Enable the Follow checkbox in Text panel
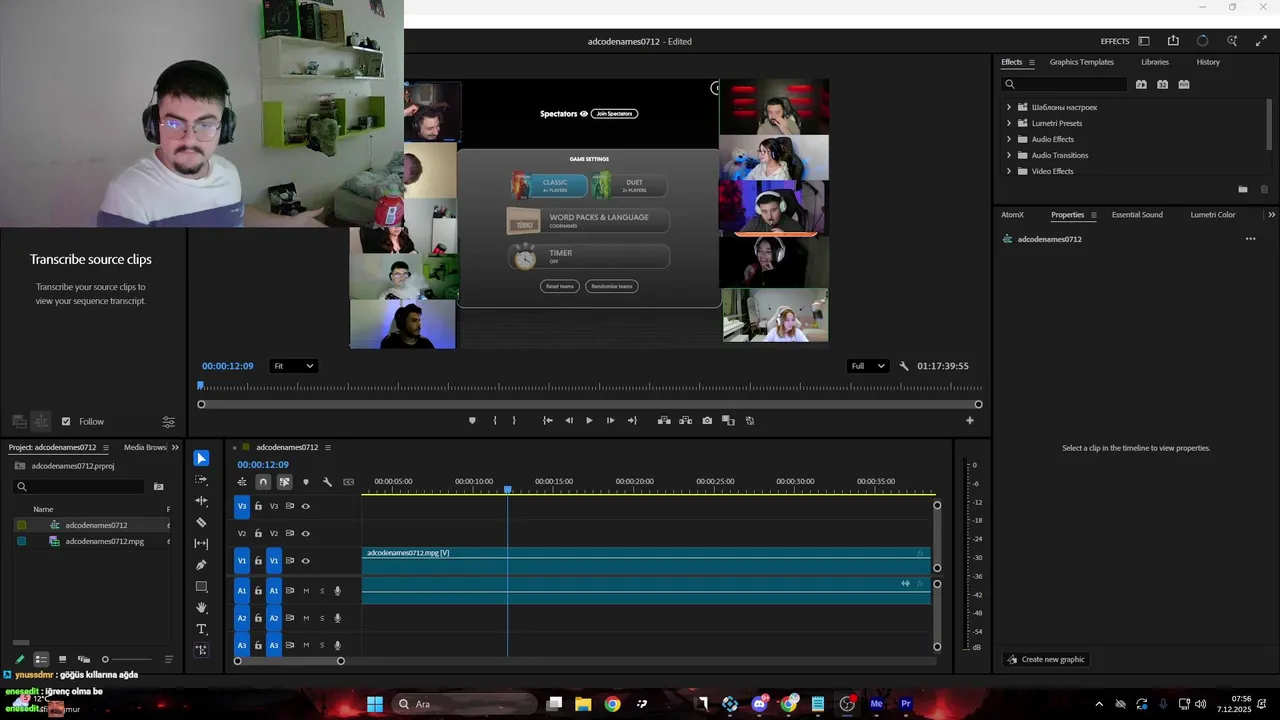This screenshot has width=1280, height=720. click(66, 422)
